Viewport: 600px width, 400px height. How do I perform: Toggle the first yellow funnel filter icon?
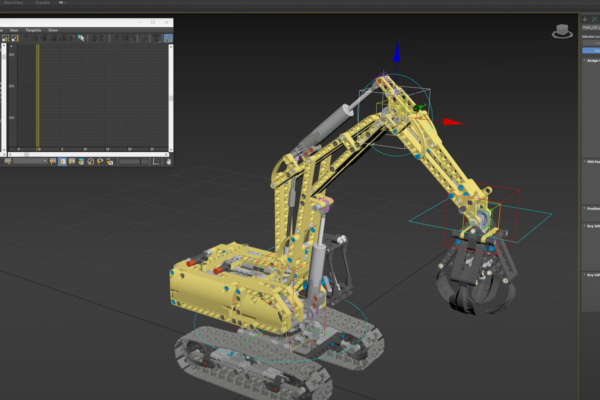(53, 162)
